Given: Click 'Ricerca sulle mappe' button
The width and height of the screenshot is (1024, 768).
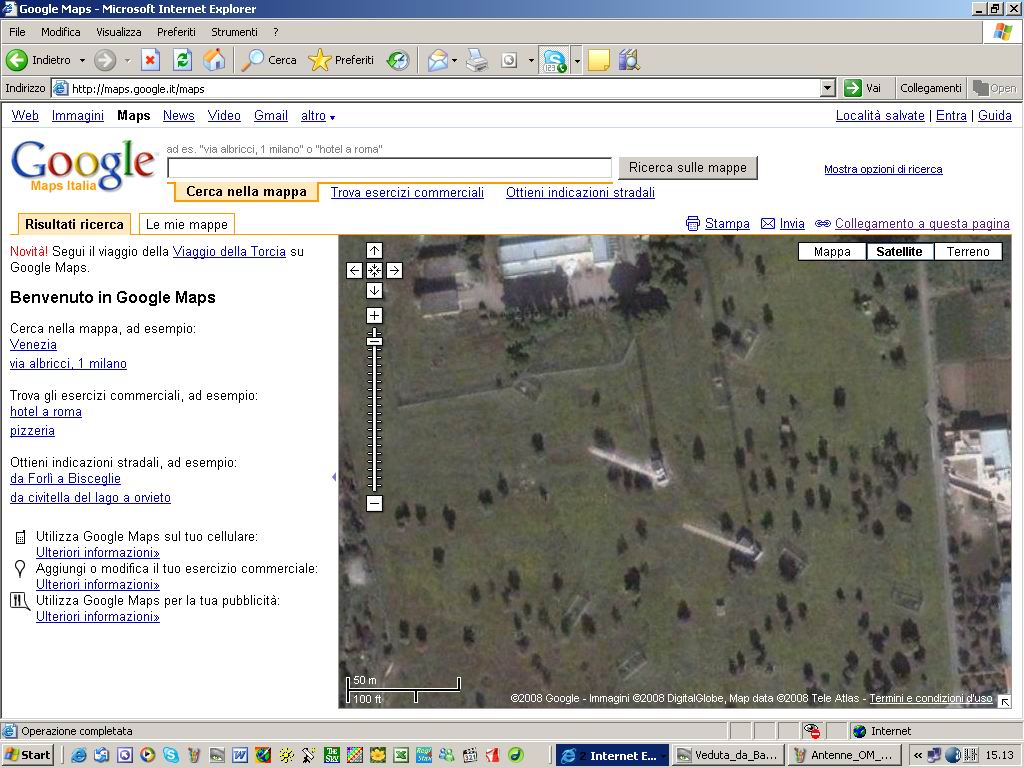Looking at the screenshot, I should coord(687,168).
